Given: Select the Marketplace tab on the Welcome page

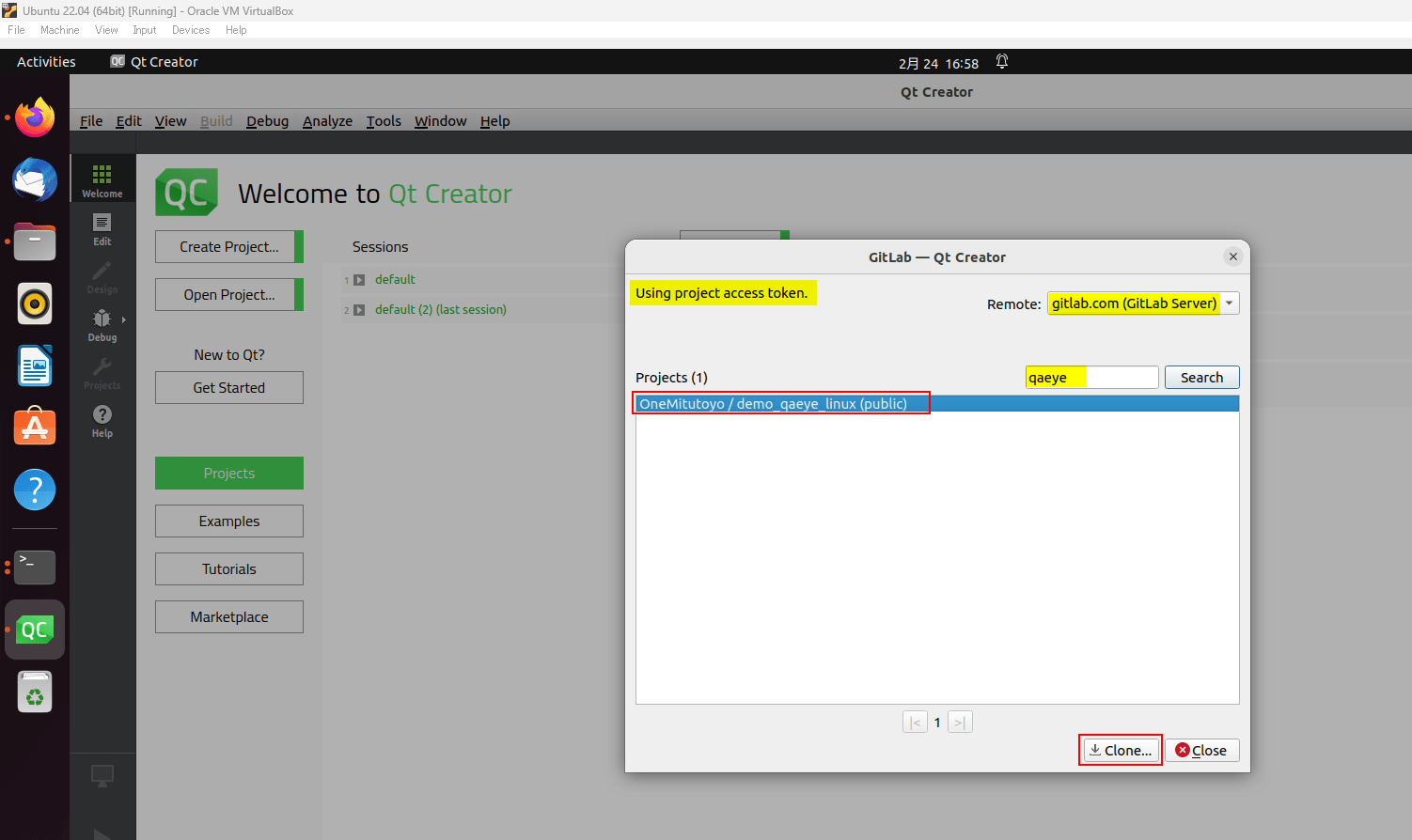Looking at the screenshot, I should pos(229,616).
